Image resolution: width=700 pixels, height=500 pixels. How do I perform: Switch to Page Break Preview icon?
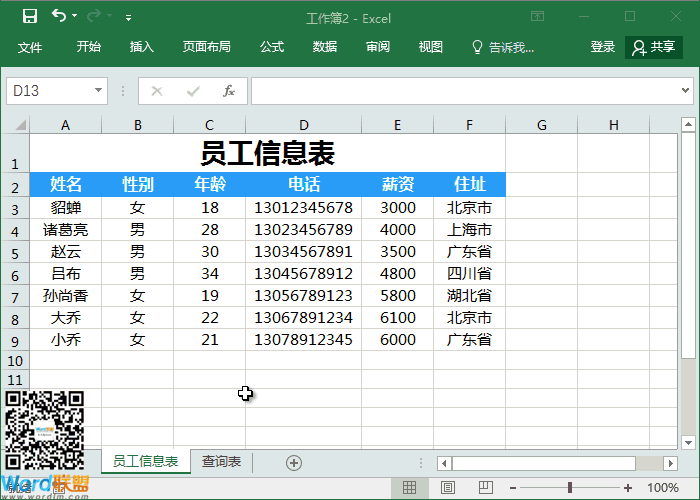pyautogui.click(x=486, y=488)
